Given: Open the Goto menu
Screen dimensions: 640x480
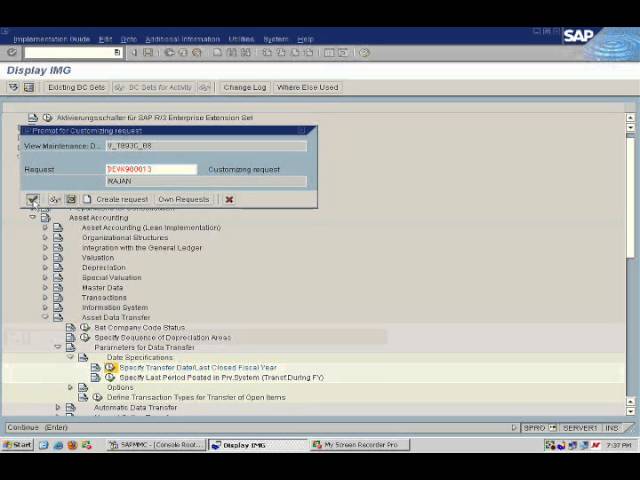Looking at the screenshot, I should (129, 39).
